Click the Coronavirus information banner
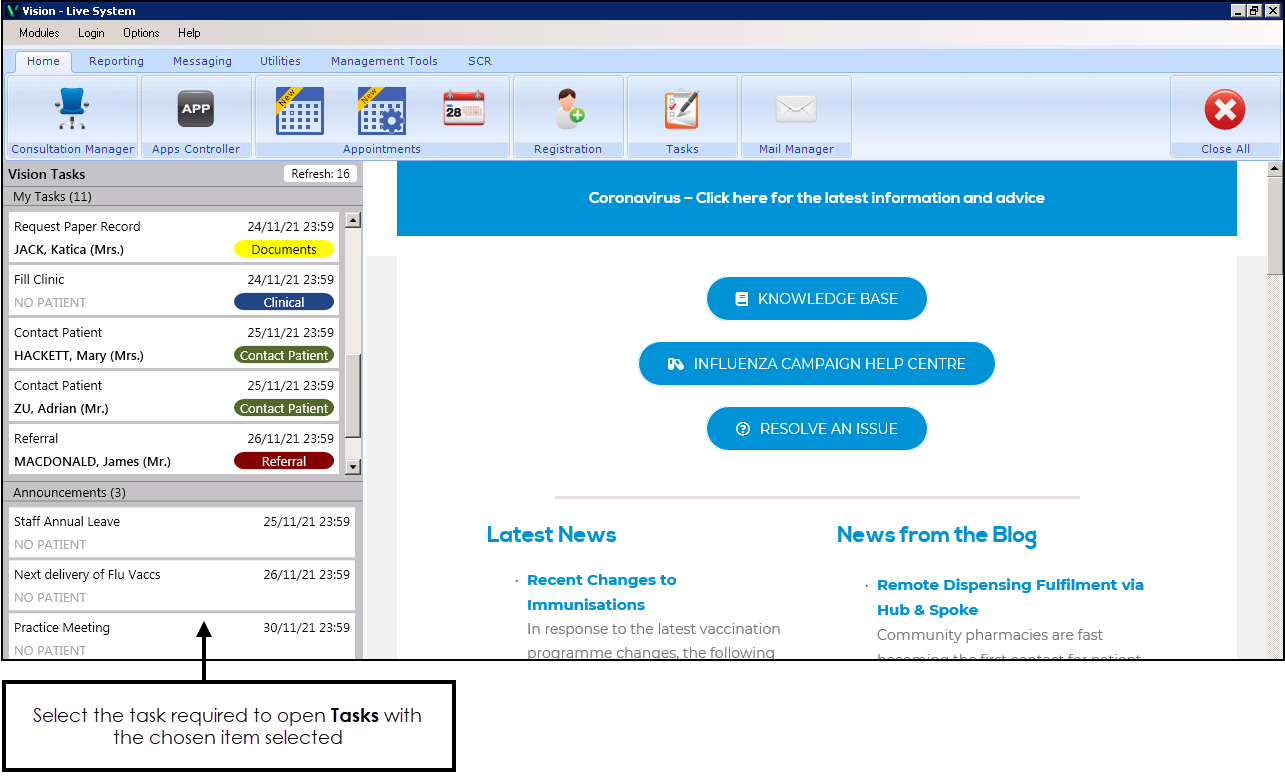This screenshot has height=776, width=1285. click(x=816, y=198)
